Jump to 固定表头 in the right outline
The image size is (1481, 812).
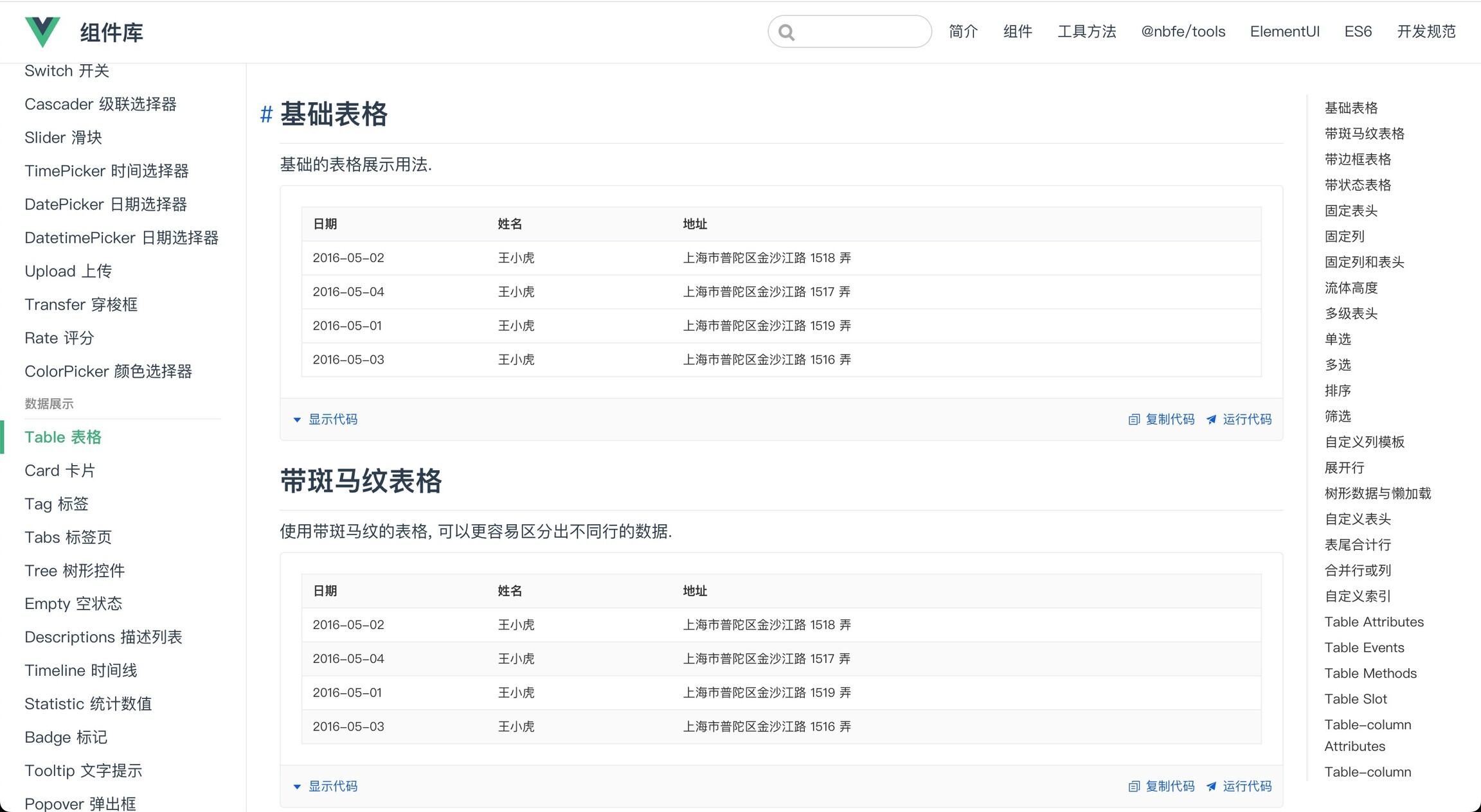coord(1351,211)
